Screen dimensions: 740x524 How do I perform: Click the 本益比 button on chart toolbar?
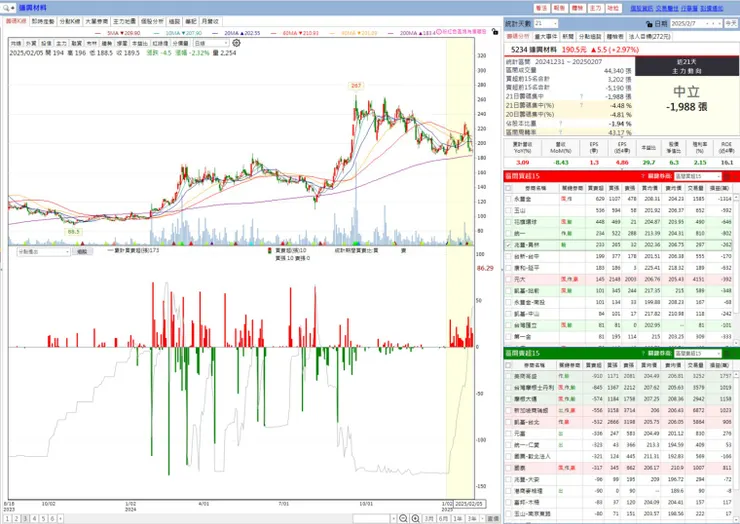(x=139, y=43)
